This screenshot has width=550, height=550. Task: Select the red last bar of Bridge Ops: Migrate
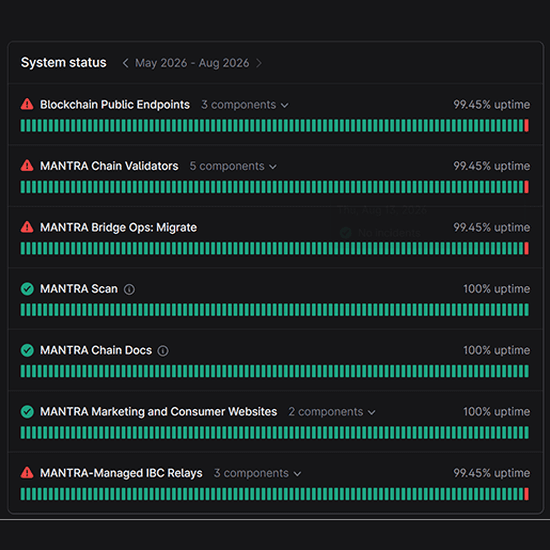(526, 248)
